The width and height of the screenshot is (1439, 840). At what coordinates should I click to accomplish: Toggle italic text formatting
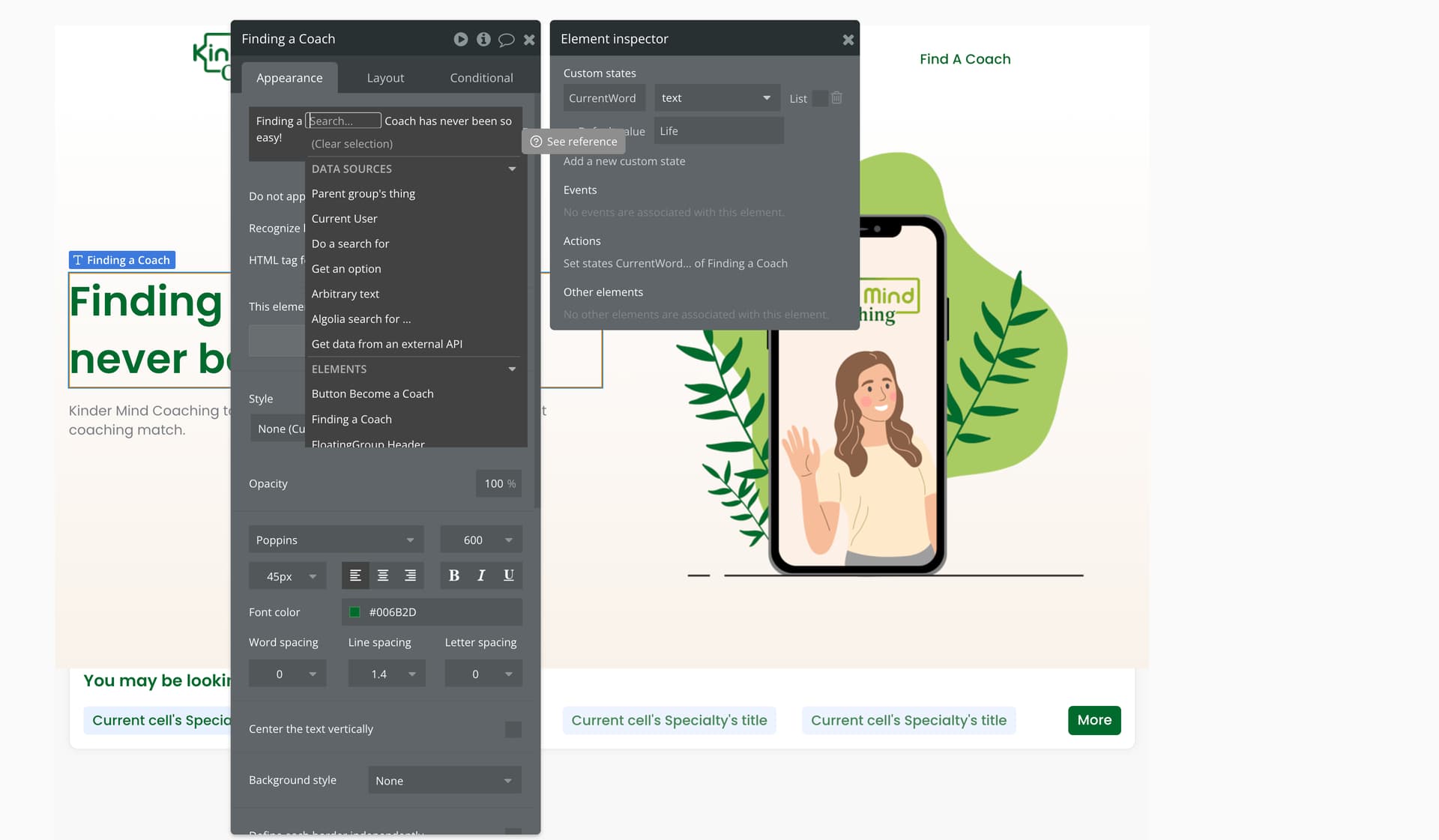[481, 575]
